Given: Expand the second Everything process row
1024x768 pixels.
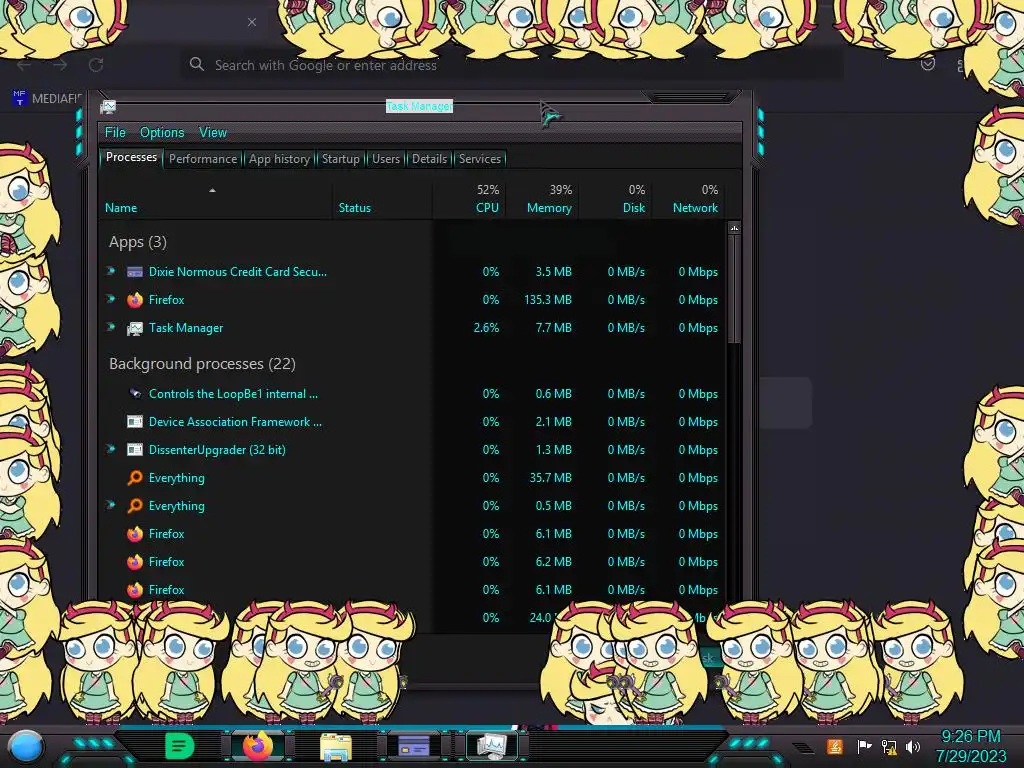Looking at the screenshot, I should pos(111,505).
